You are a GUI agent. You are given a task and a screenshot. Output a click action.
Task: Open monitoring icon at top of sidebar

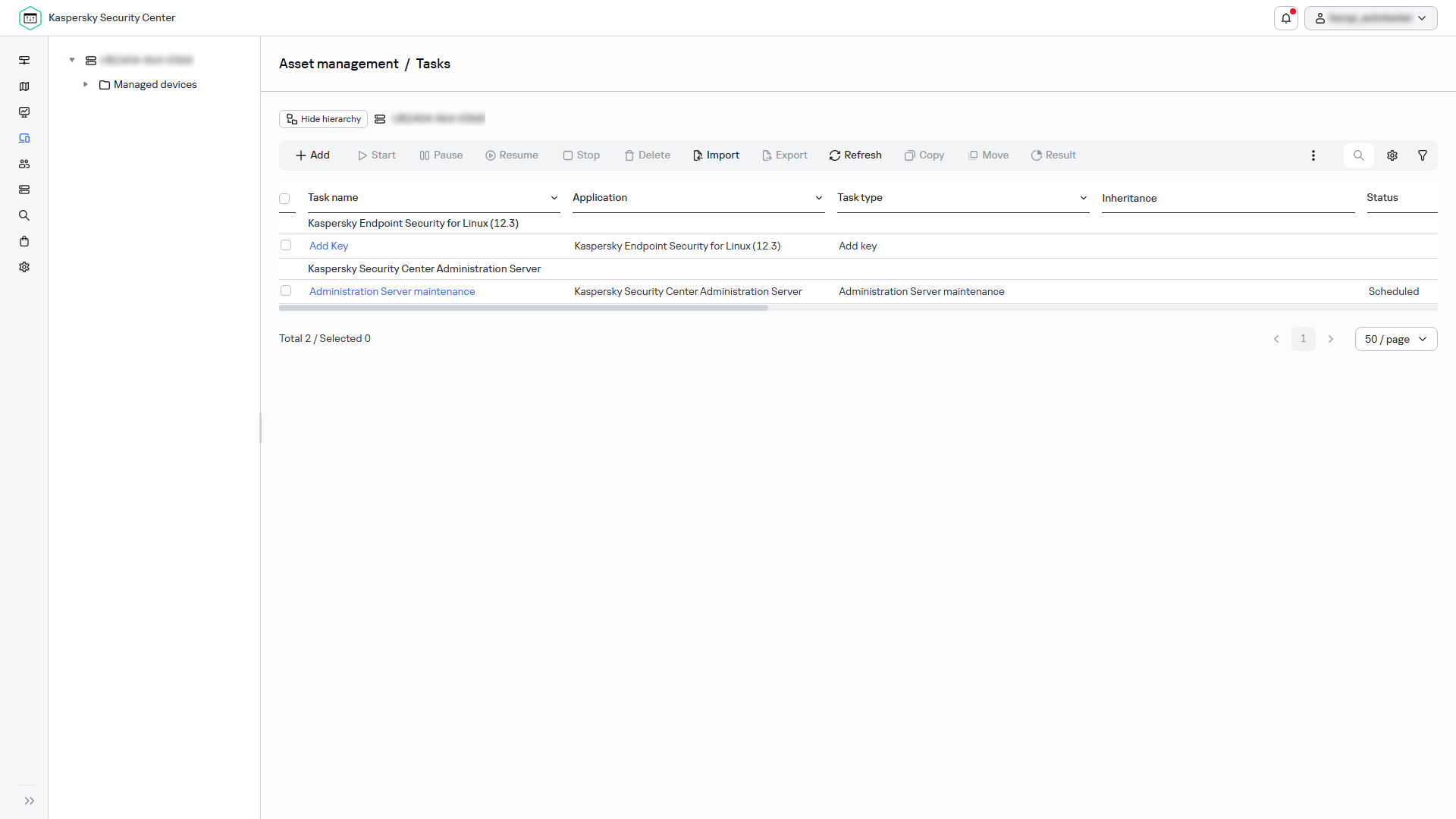24,61
